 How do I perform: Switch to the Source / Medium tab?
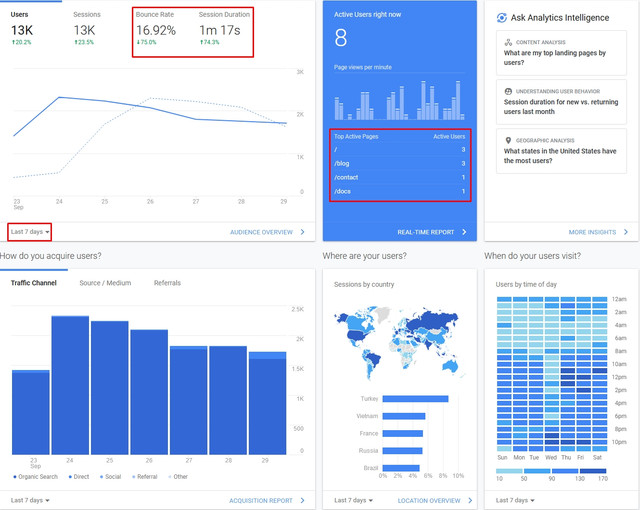click(x=105, y=283)
